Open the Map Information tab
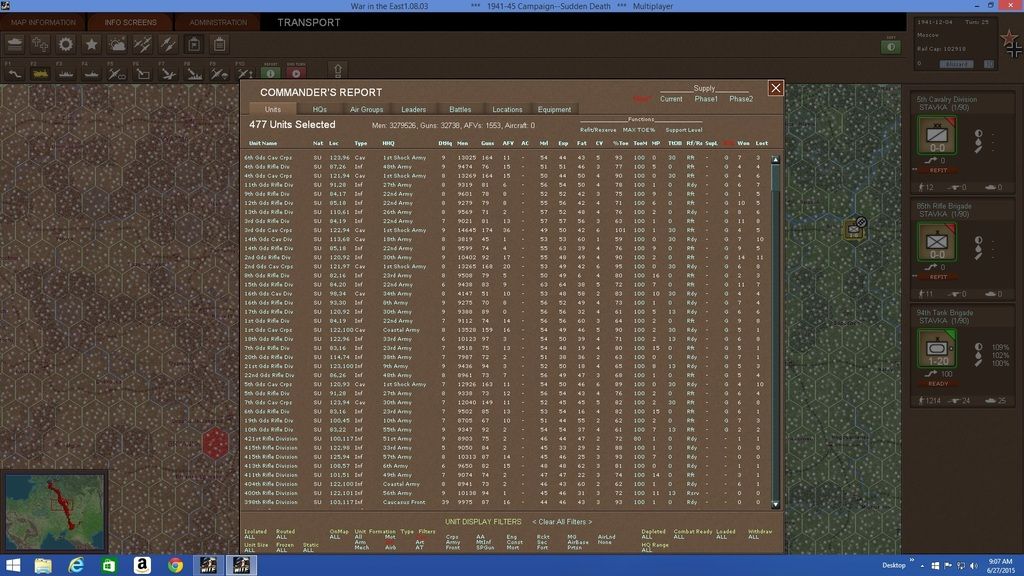This screenshot has width=1024, height=576. point(43,22)
